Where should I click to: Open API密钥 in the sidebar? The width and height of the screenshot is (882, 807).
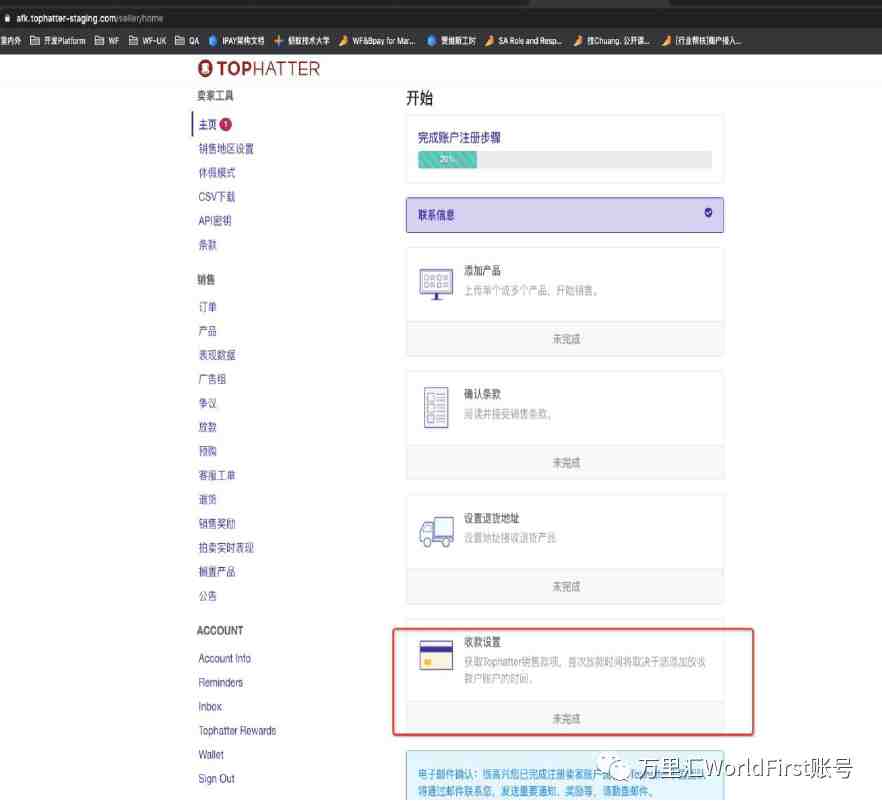click(x=215, y=220)
